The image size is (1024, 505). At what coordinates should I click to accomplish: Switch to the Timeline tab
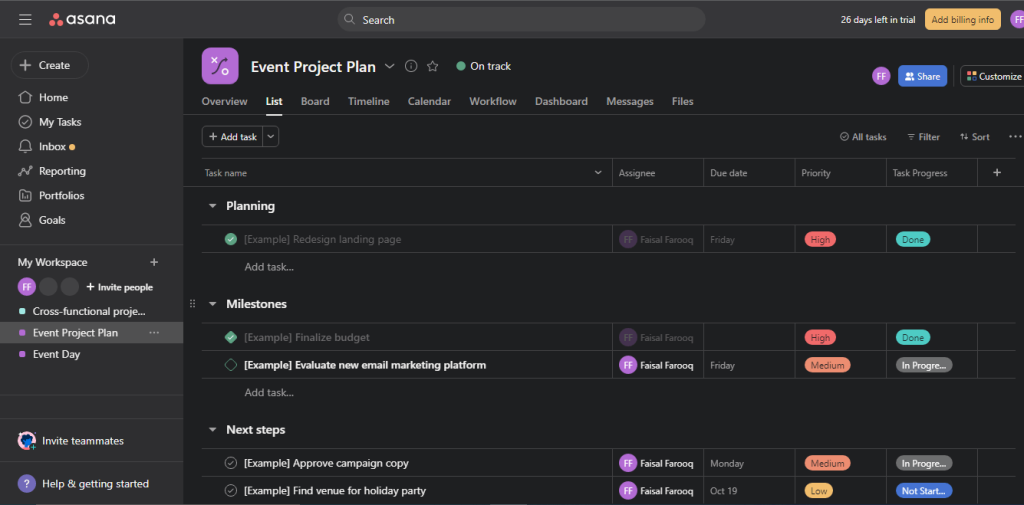click(x=368, y=101)
